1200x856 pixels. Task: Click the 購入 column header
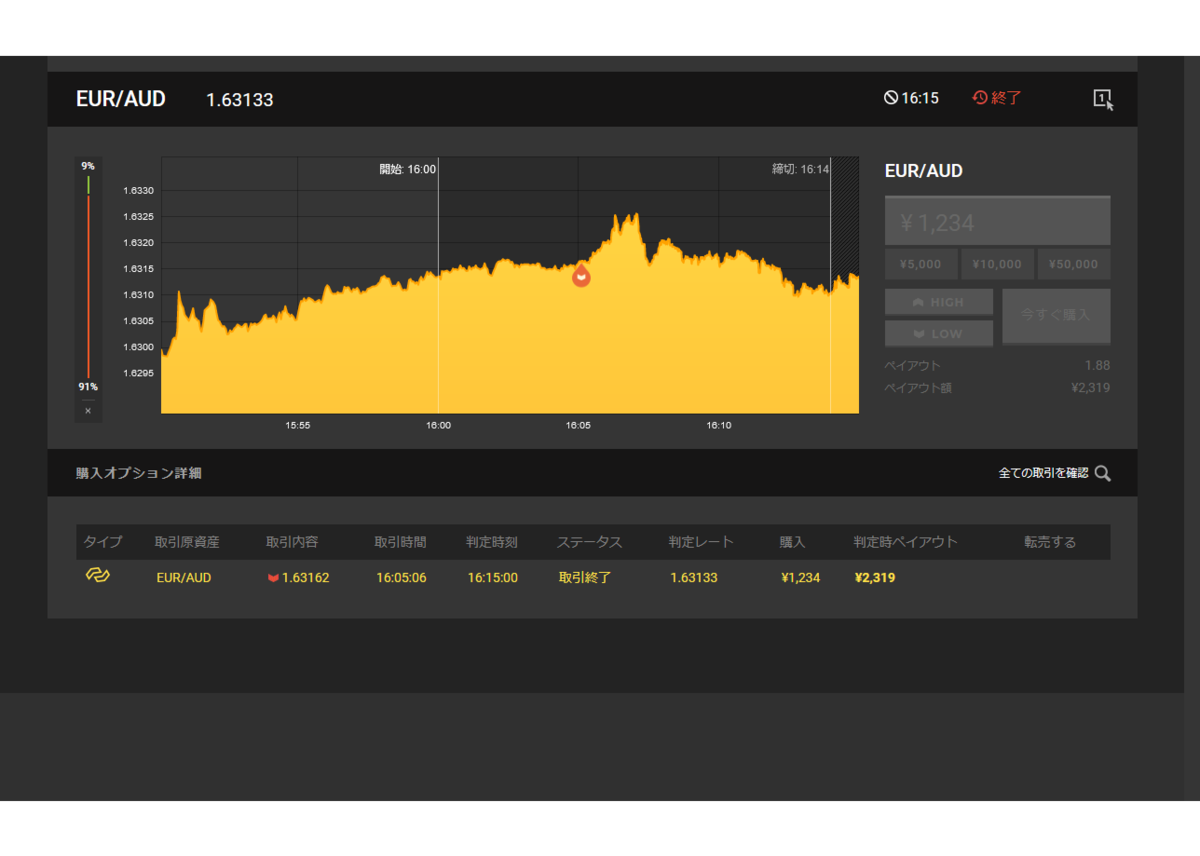[793, 542]
